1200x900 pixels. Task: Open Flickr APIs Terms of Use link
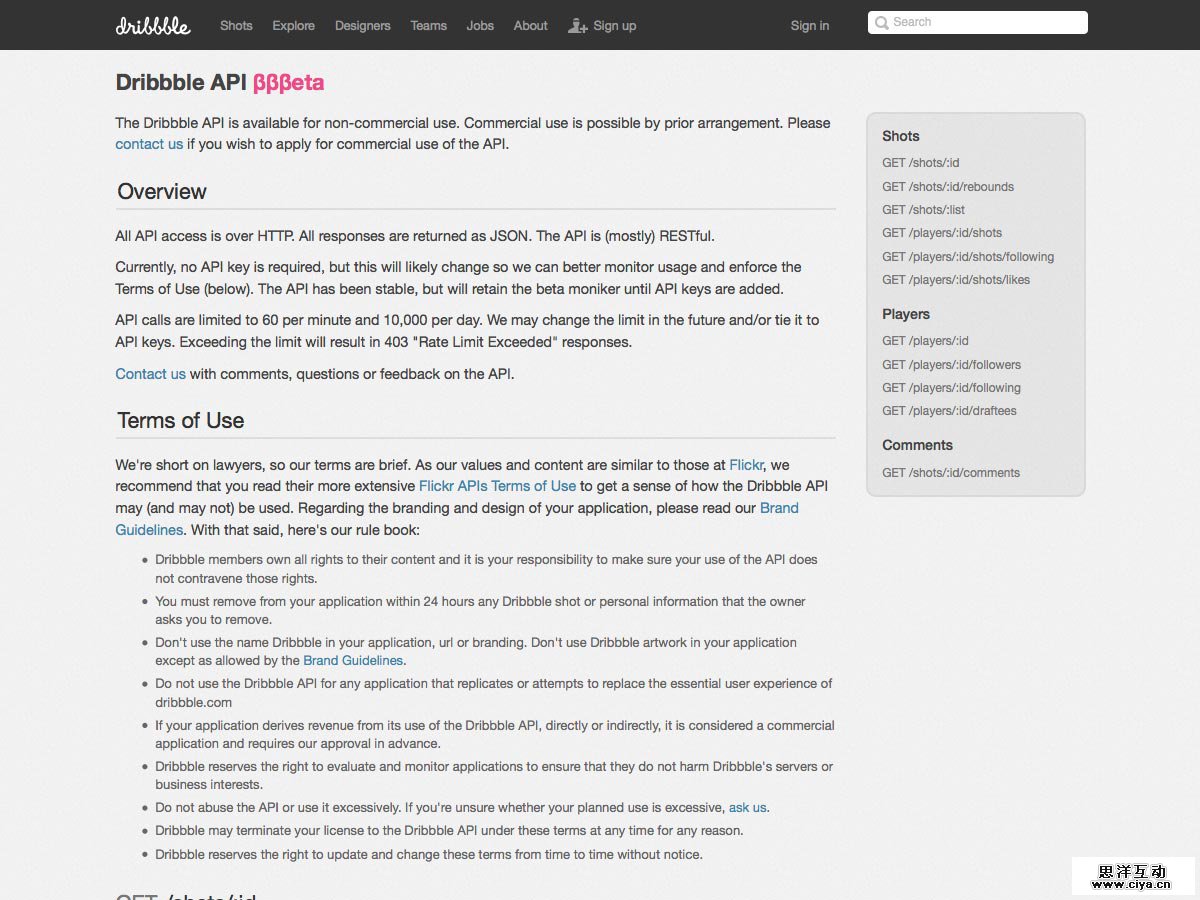pos(497,486)
